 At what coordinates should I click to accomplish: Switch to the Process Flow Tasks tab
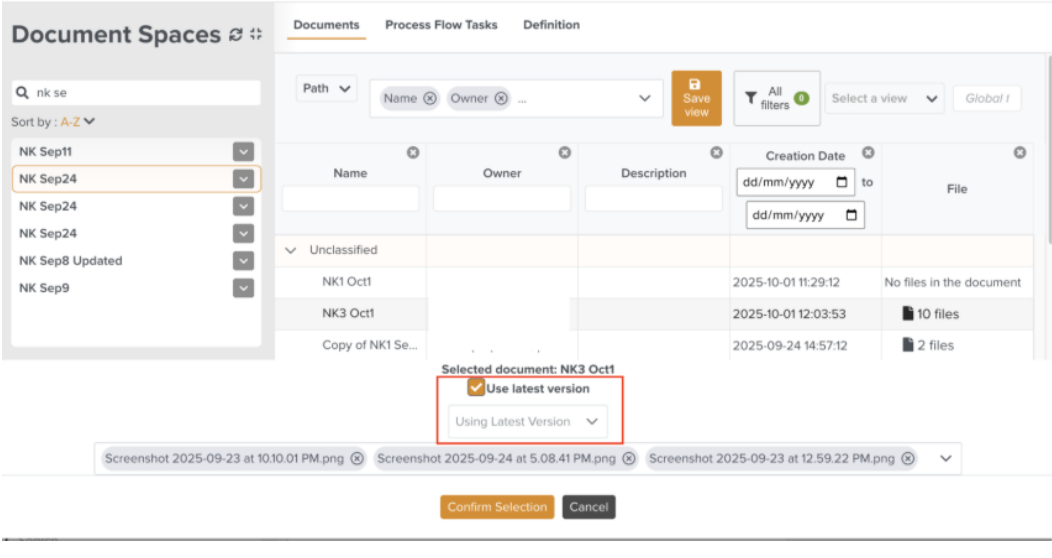coord(441,25)
